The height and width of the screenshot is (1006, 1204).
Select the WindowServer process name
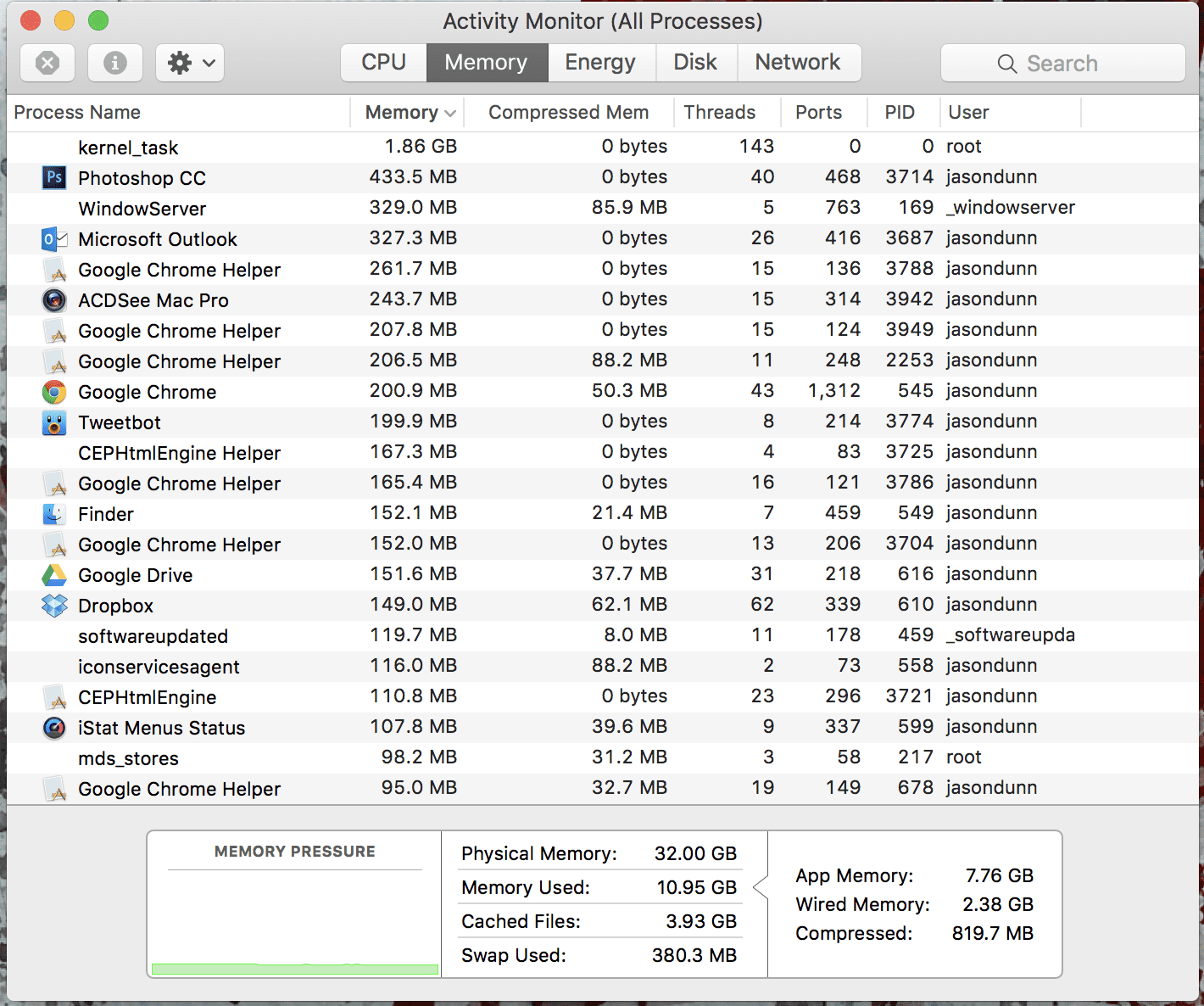(142, 209)
